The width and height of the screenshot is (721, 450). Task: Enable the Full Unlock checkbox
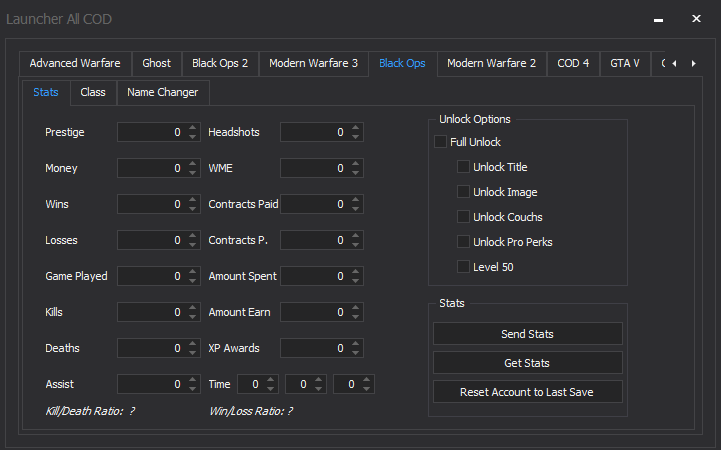(x=441, y=142)
